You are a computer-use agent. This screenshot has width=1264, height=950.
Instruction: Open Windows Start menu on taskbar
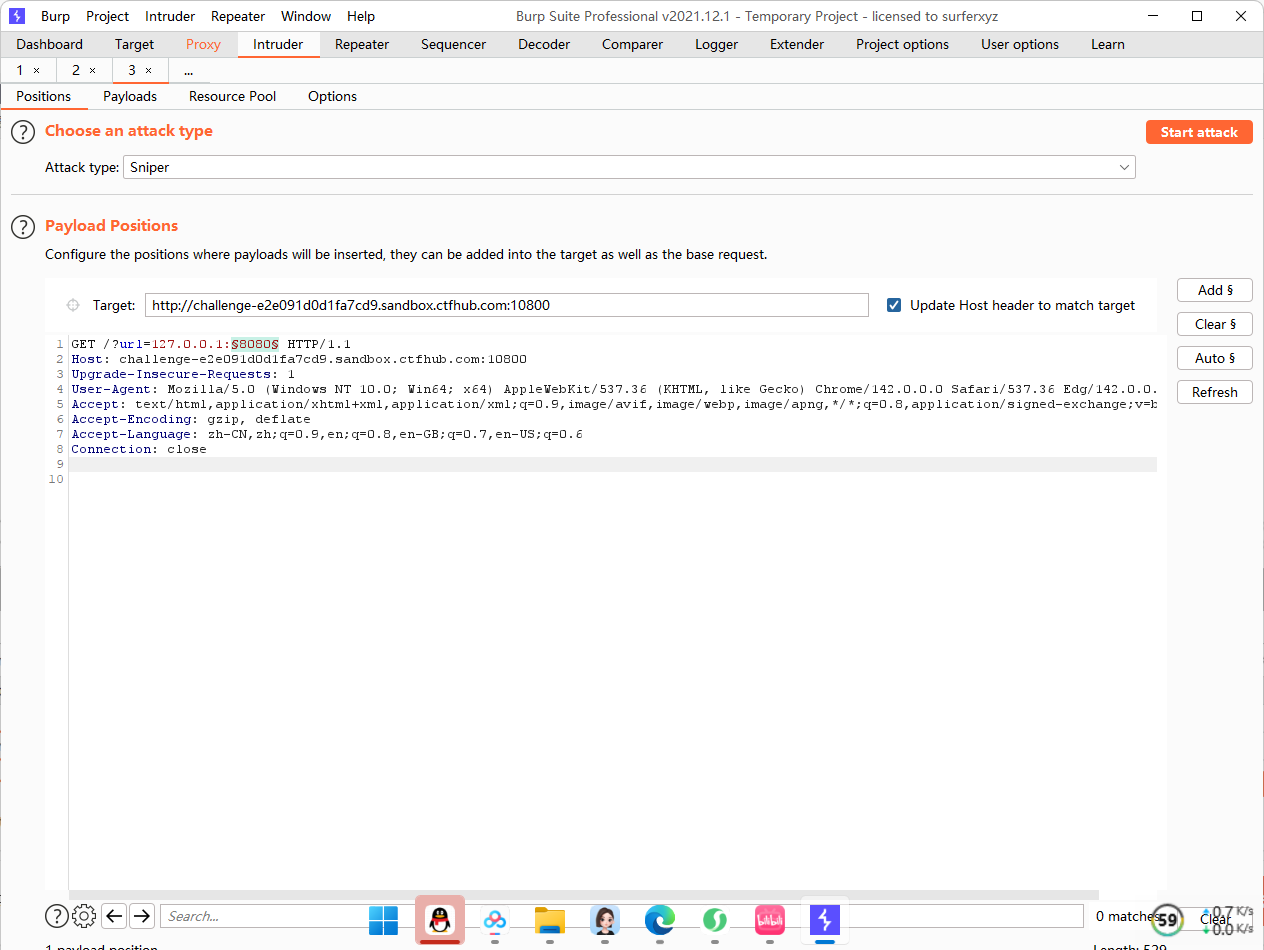point(383,920)
